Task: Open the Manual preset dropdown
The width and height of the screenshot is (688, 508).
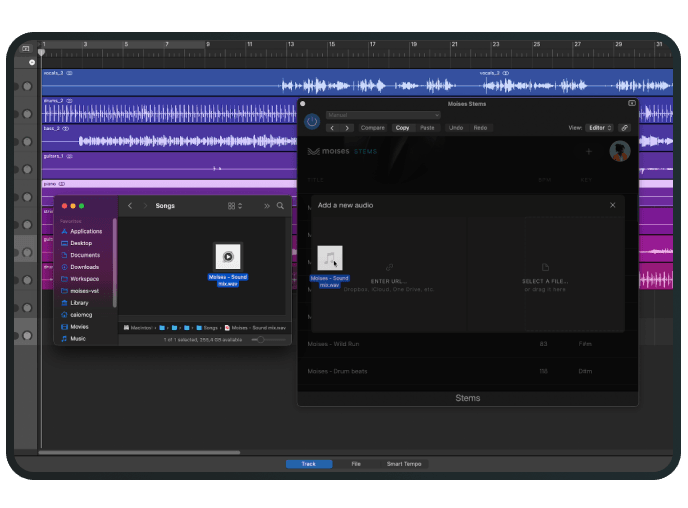Action: tap(383, 115)
